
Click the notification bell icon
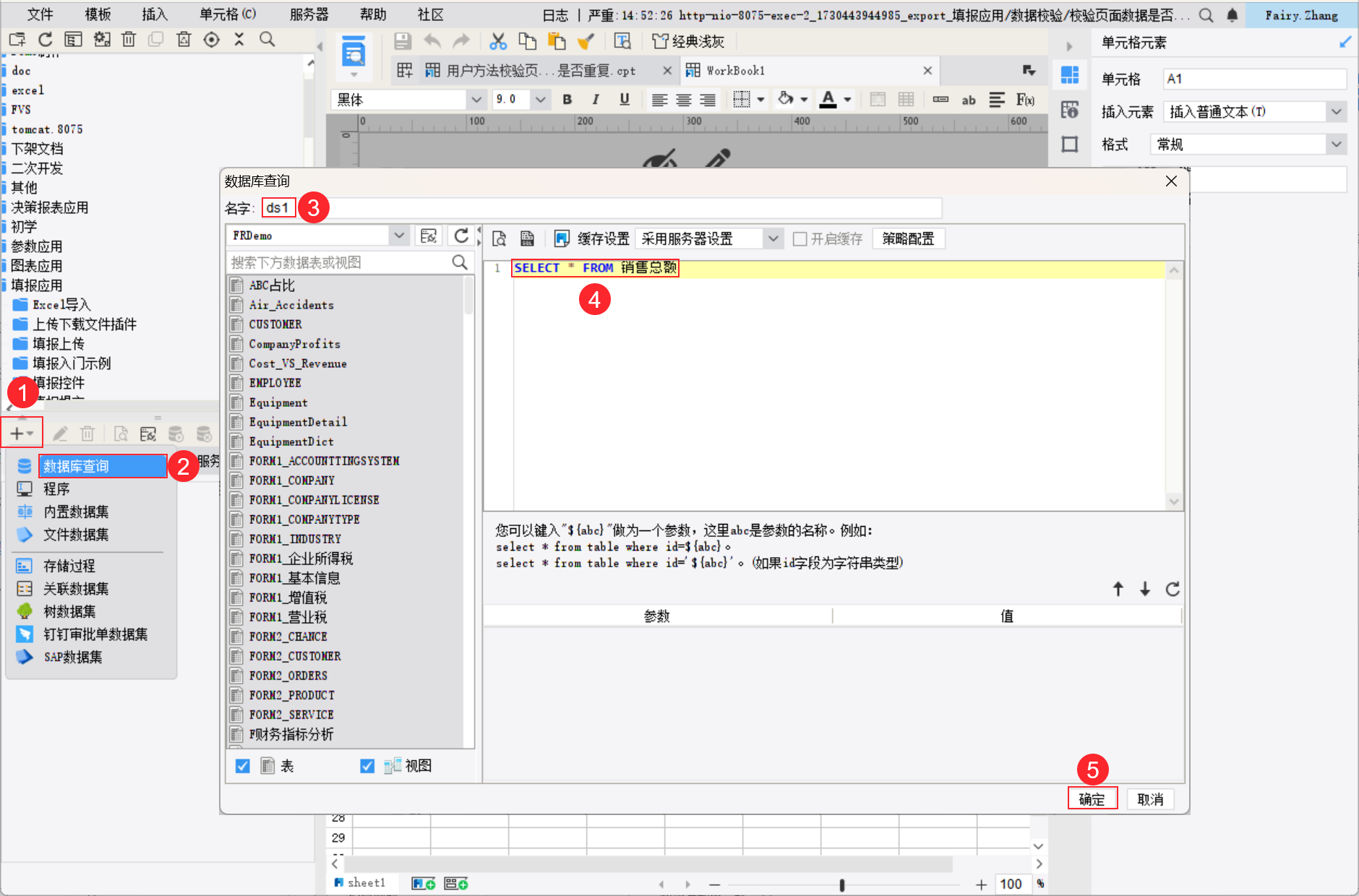(x=1232, y=15)
